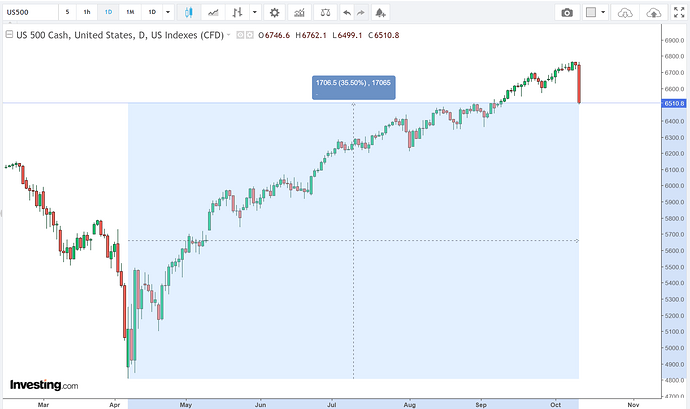Click the open value O6746.6
This screenshot has height=409, width=690.
point(274,35)
